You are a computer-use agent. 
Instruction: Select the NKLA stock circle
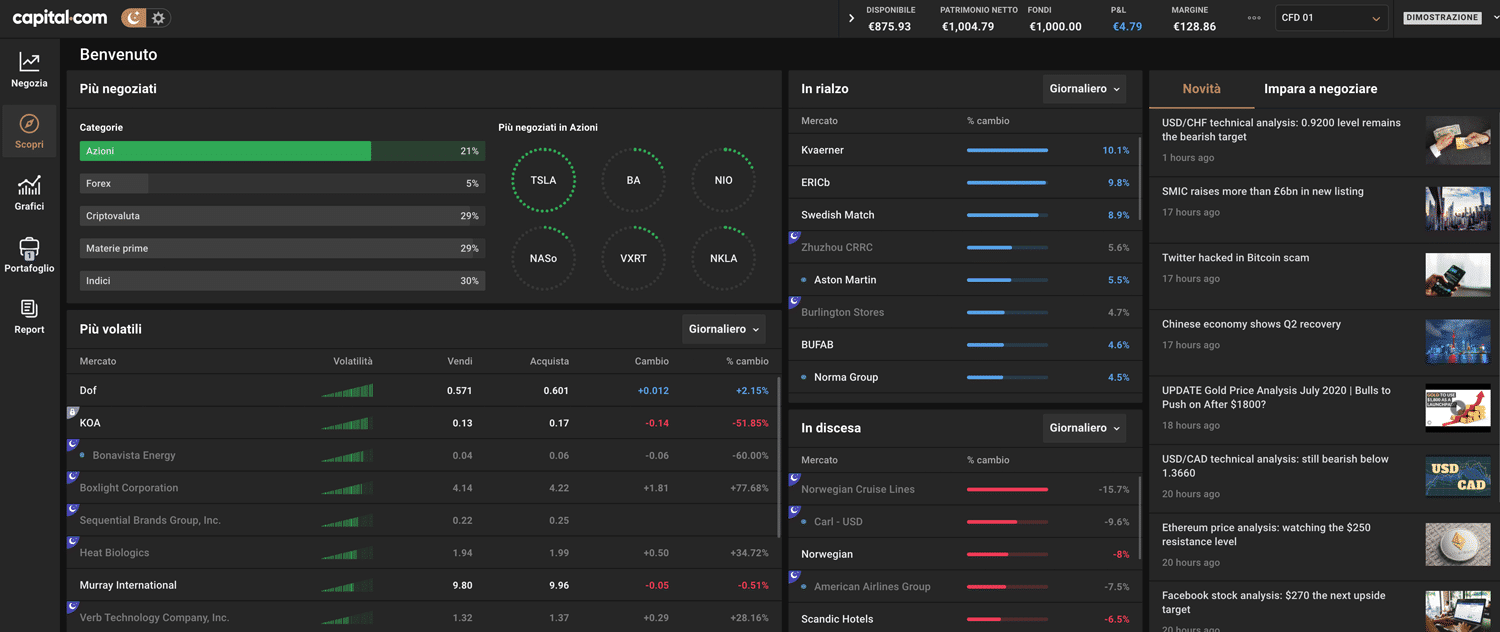(x=723, y=258)
